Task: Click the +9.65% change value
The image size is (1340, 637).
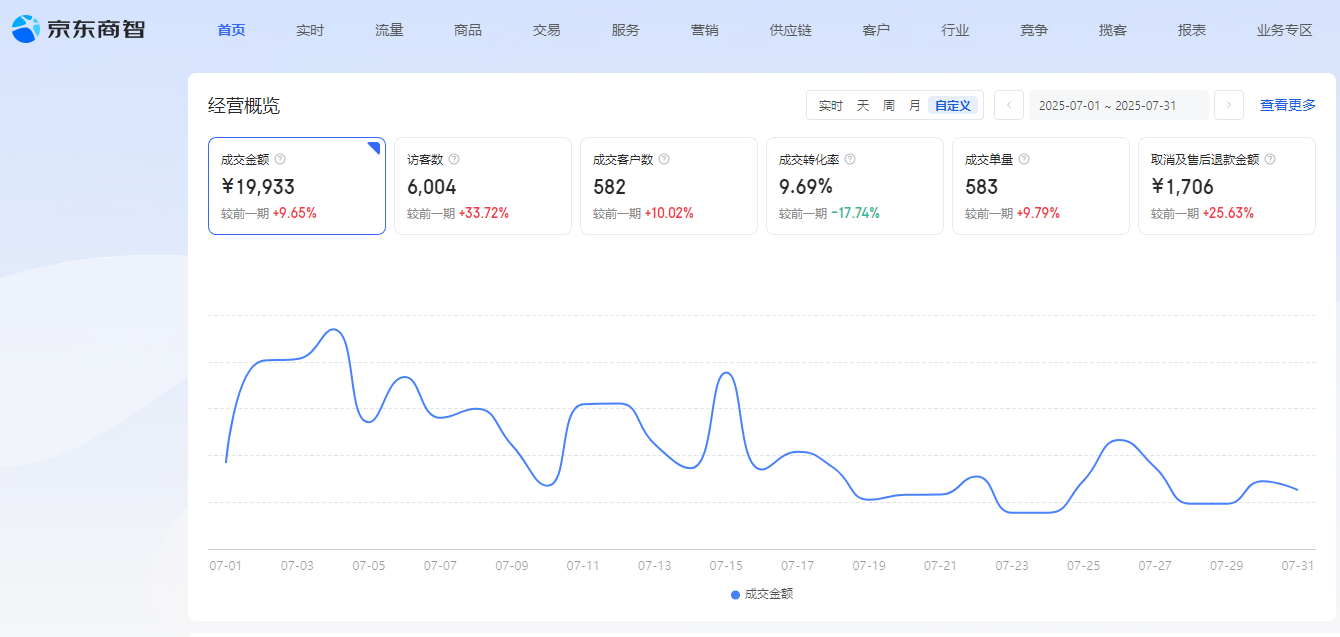Action: coord(295,213)
